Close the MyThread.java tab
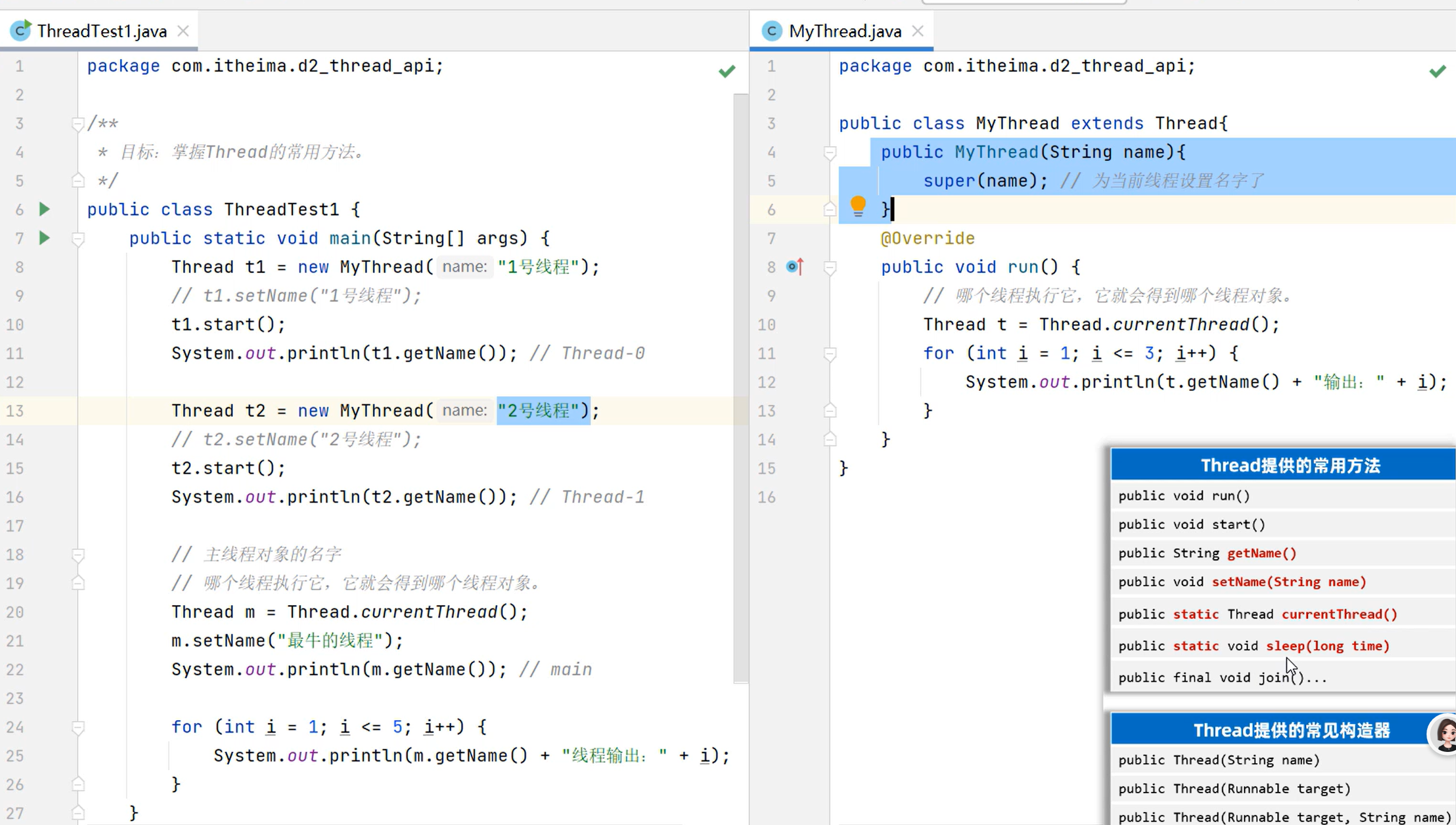The height and width of the screenshot is (825, 1456). [918, 31]
